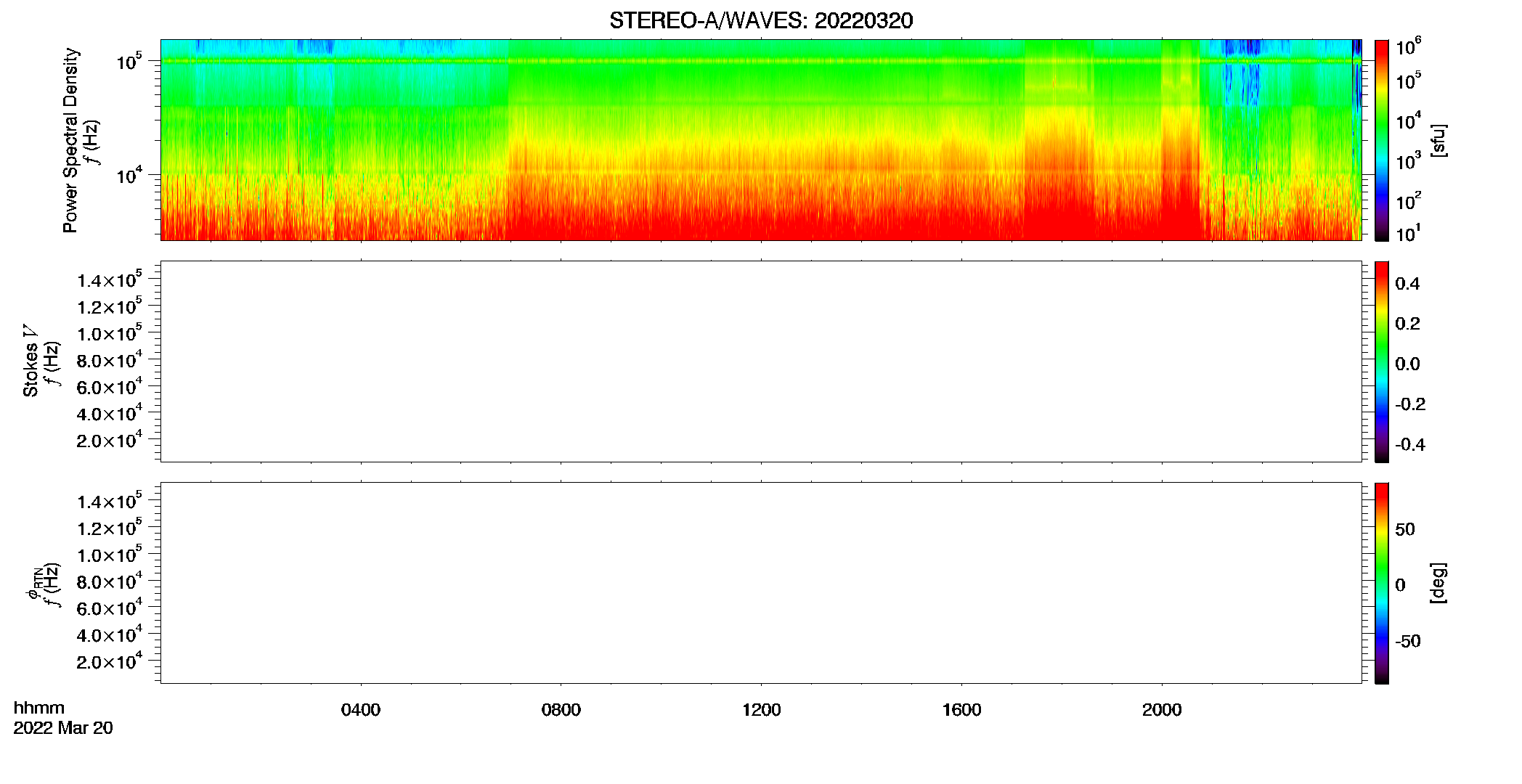Click the 0800 time tick label

561,710
